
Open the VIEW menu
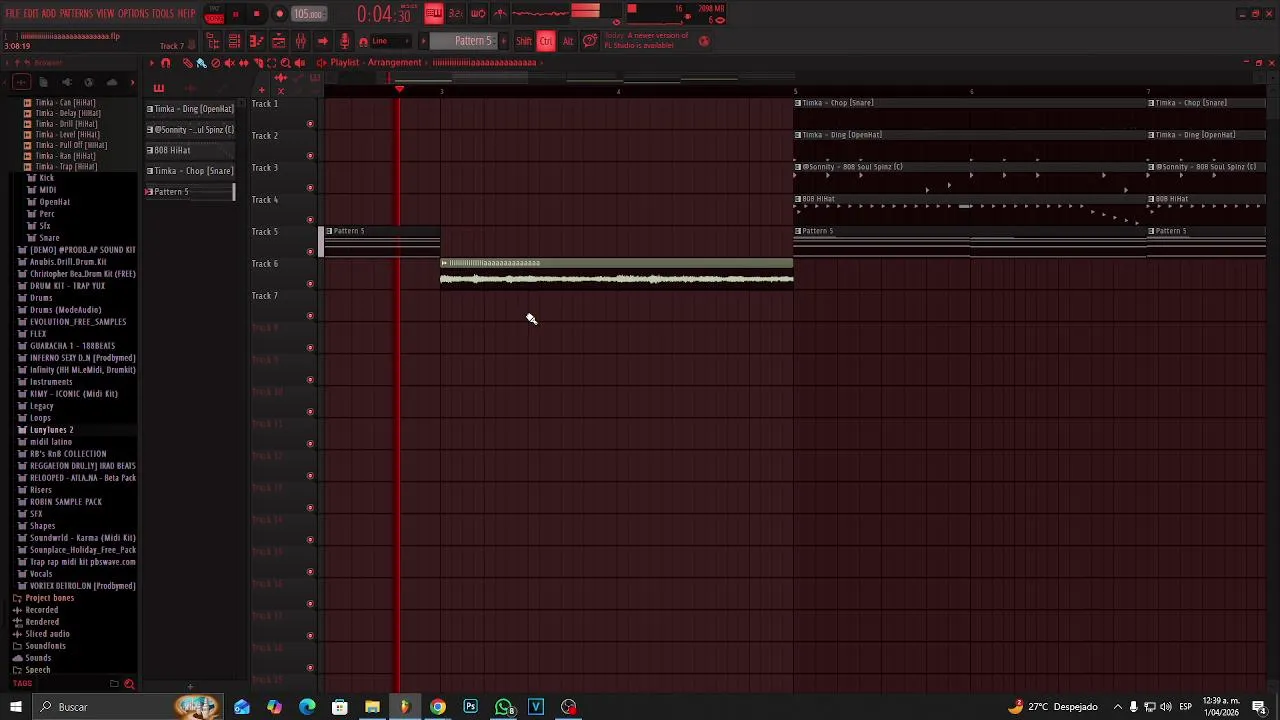click(105, 14)
